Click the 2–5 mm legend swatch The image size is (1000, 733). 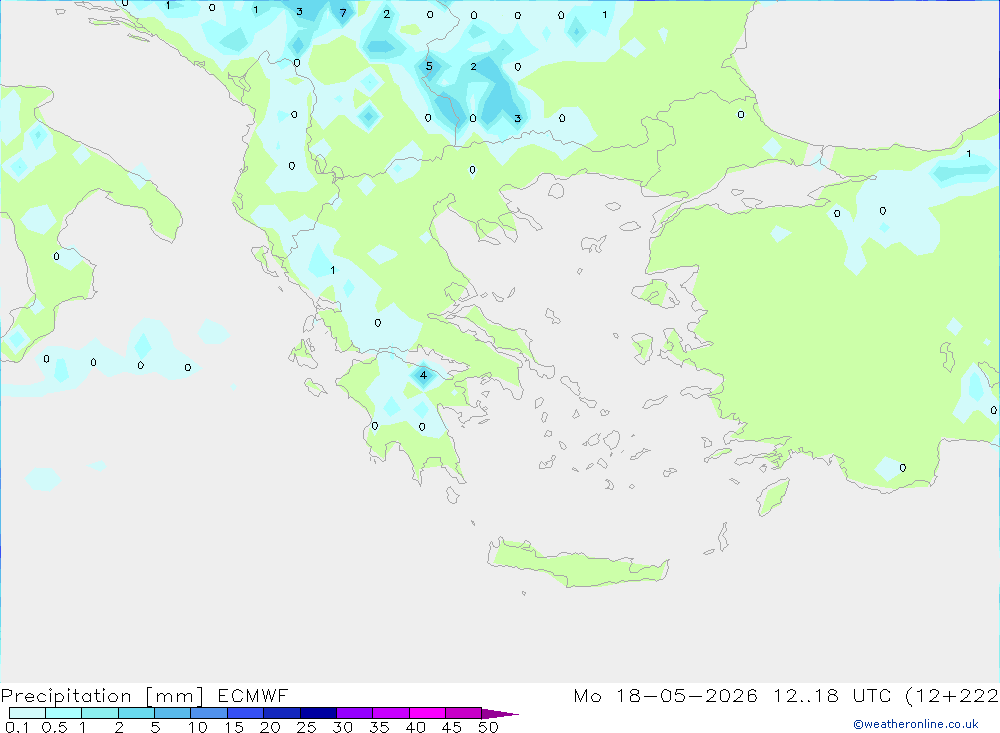point(136,713)
